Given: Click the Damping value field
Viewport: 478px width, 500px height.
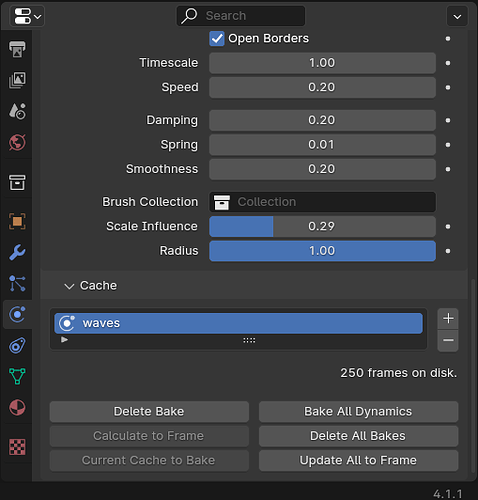Looking at the screenshot, I should click(x=322, y=120).
